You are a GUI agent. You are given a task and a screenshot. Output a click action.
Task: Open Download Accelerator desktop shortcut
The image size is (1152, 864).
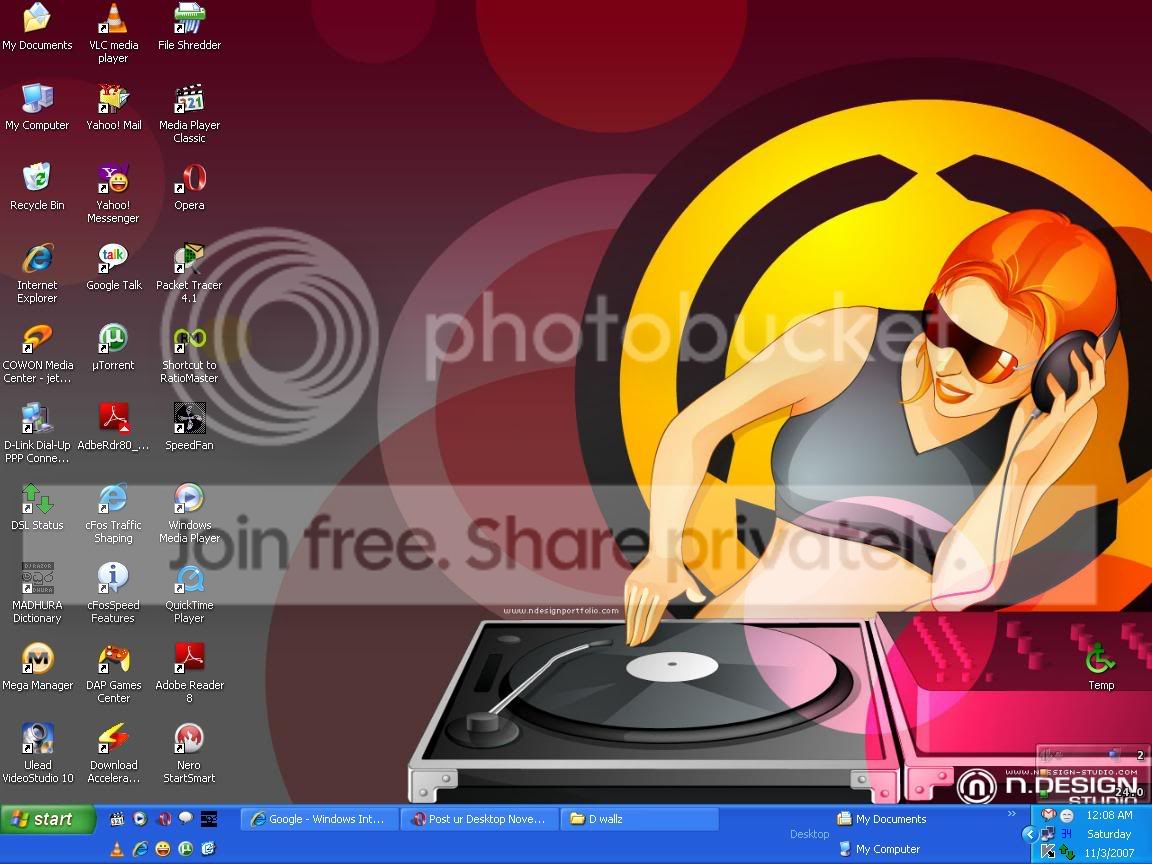tap(113, 754)
